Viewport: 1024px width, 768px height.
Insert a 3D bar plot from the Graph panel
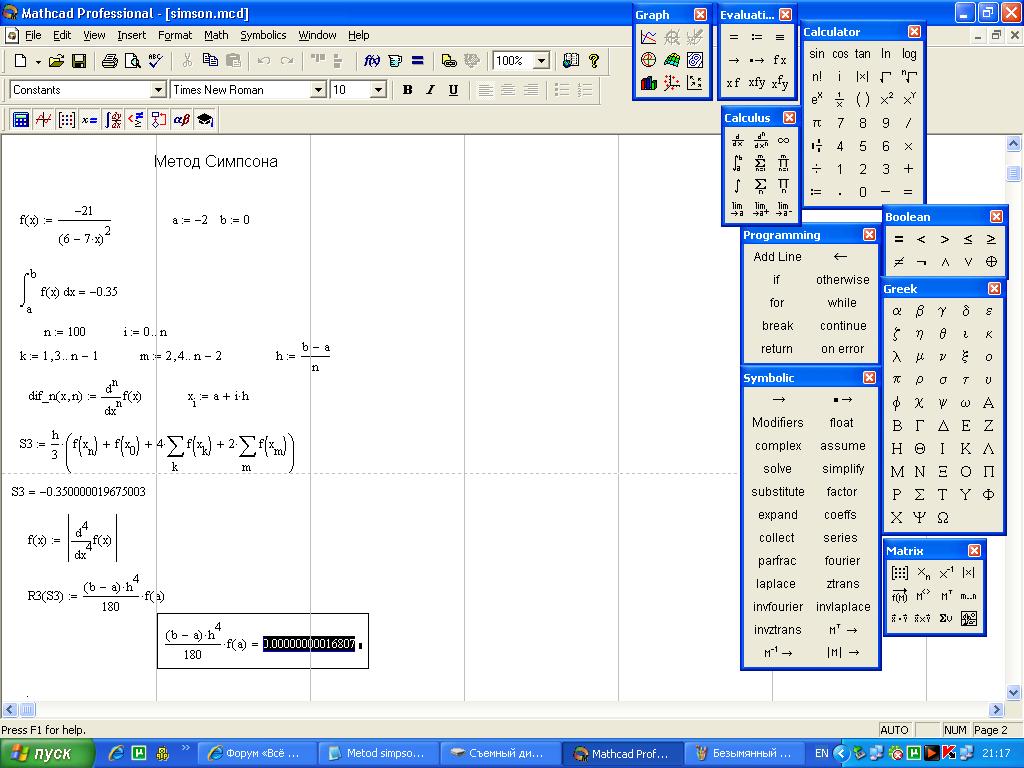(649, 83)
